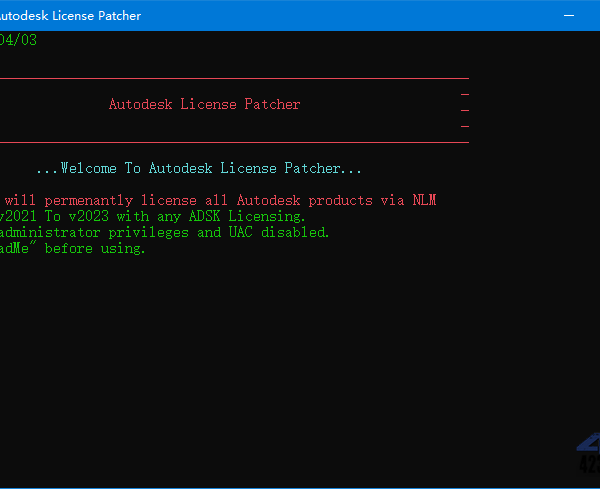Click the green 'before using' line
The width and height of the screenshot is (600, 489).
(73, 248)
